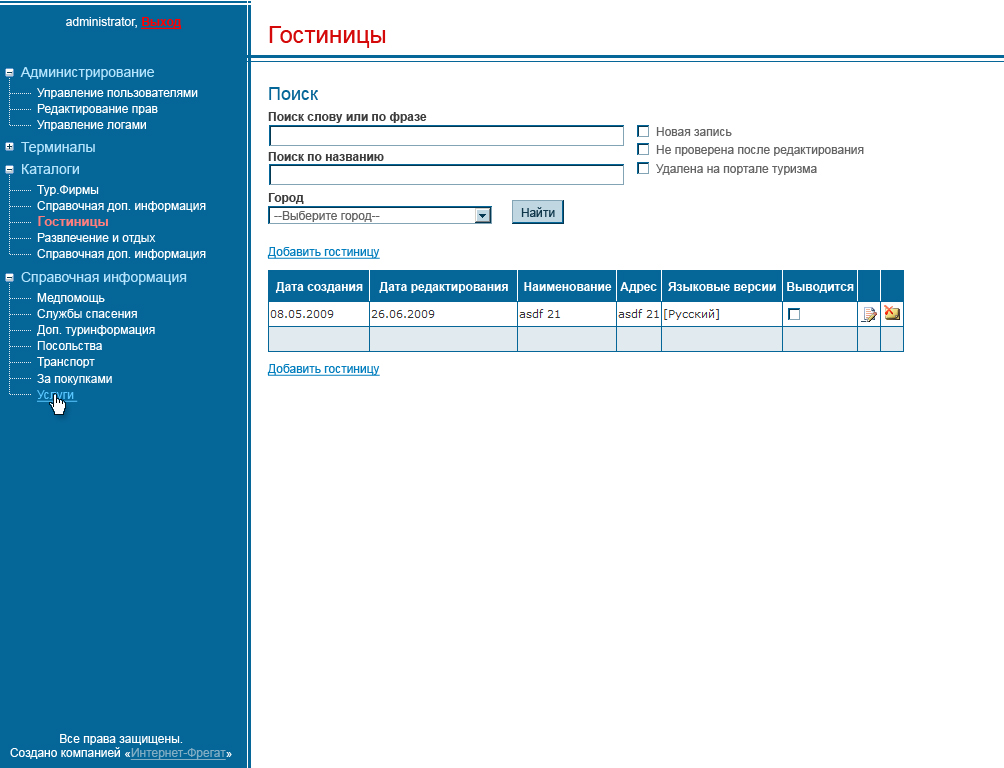Expand the Терминалы section toggle
1004x768 pixels.
[x=10, y=147]
